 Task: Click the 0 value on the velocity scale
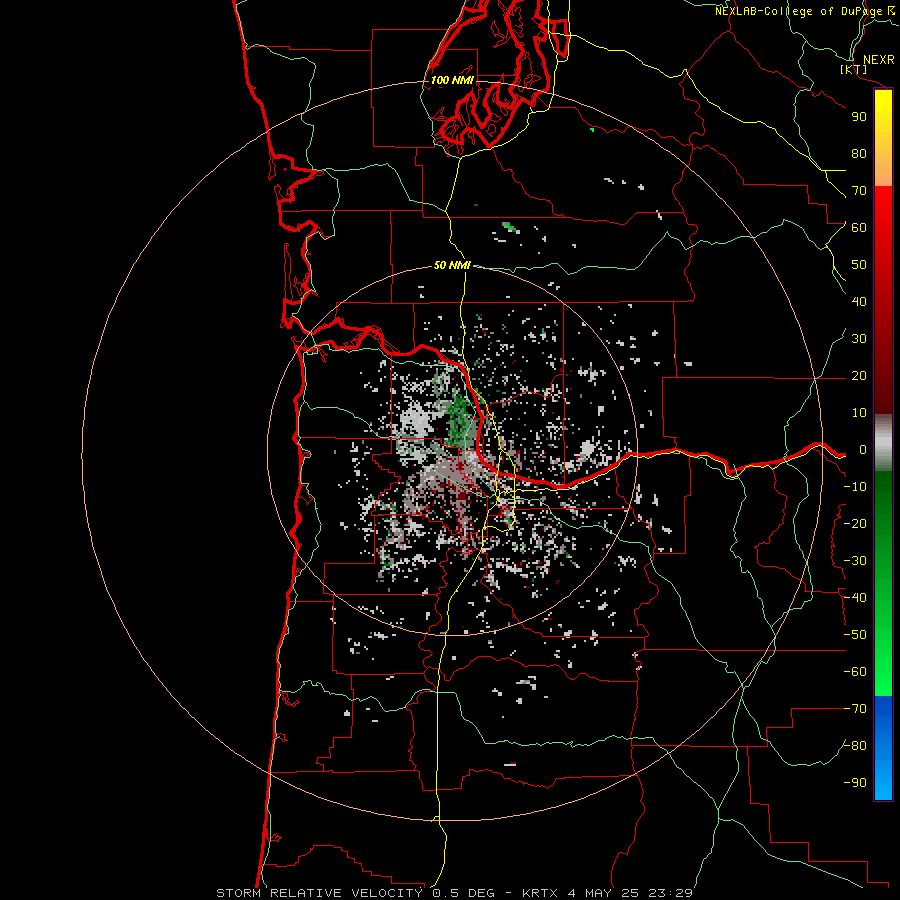(863, 450)
